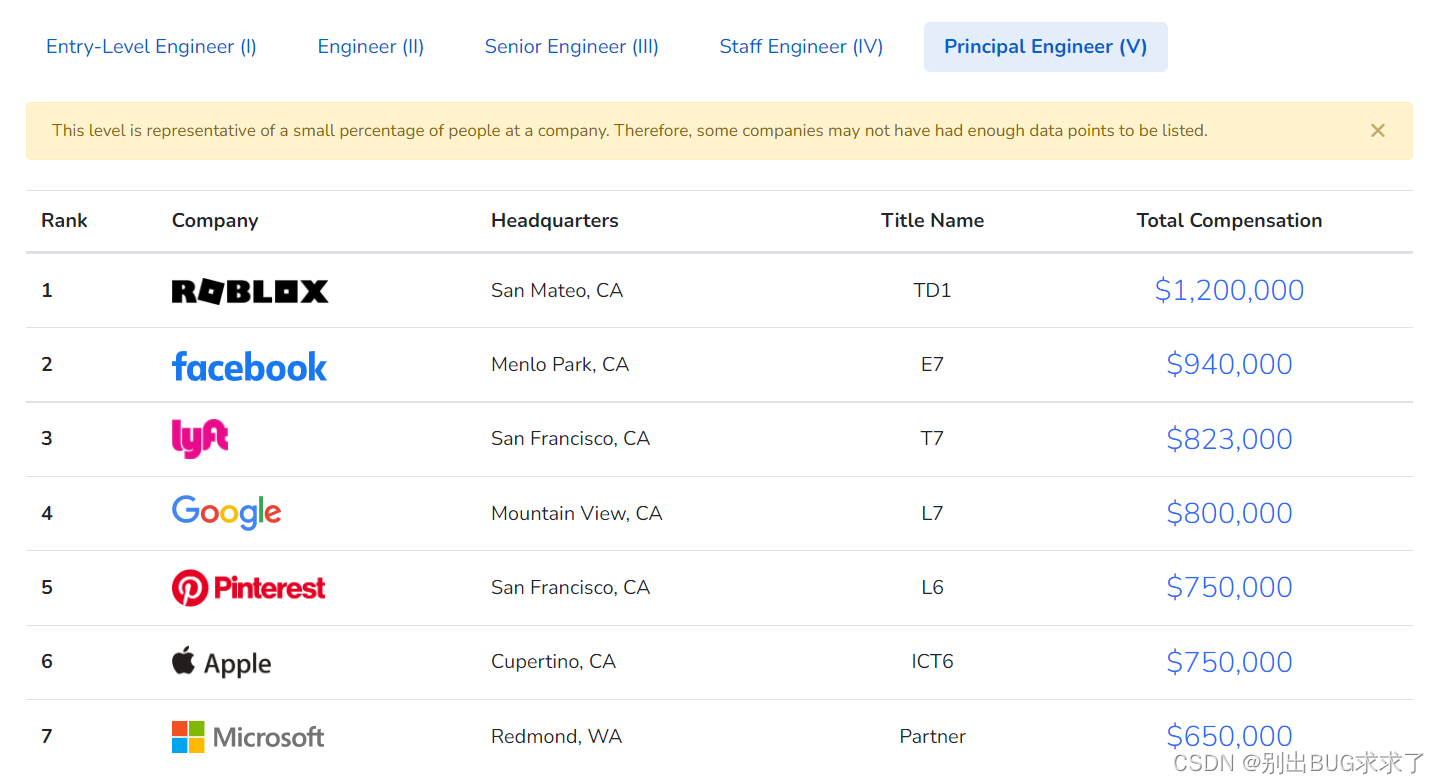Open Facebook $940,000 compensation link
The image size is (1439, 784).
pos(1229,364)
